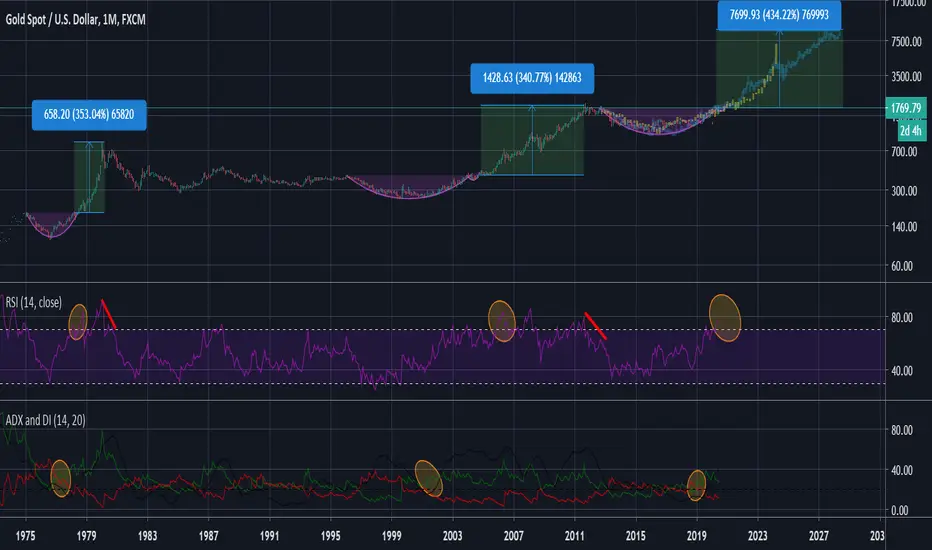The height and width of the screenshot is (550, 932).
Task: Select the red trend line on RSI near 1980
Action: [x=109, y=314]
